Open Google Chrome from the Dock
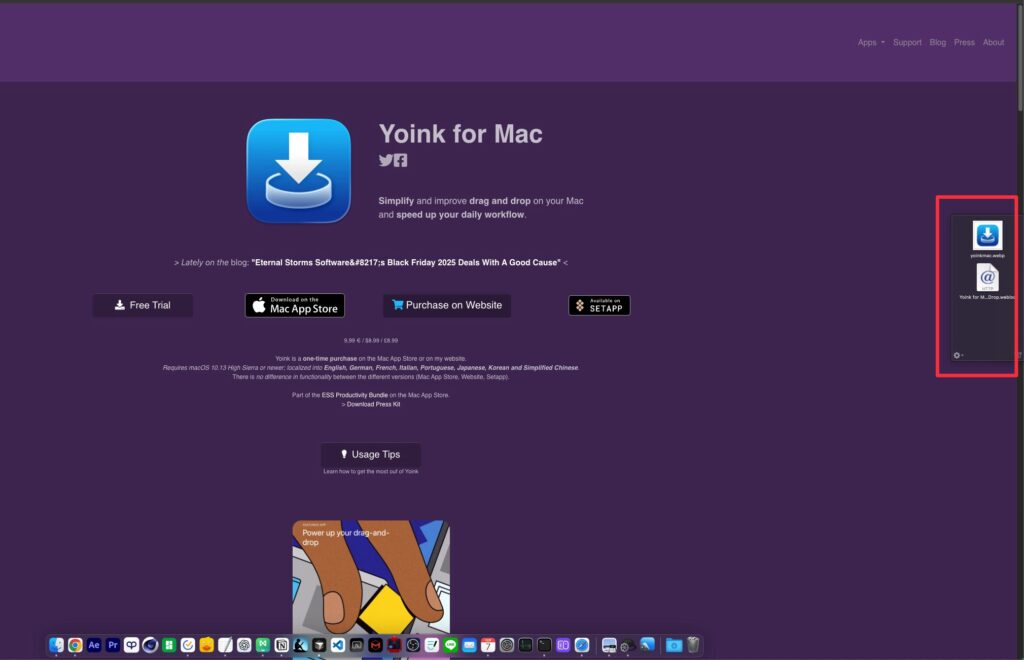Screen dimensions: 1024x660 [x=75, y=646]
